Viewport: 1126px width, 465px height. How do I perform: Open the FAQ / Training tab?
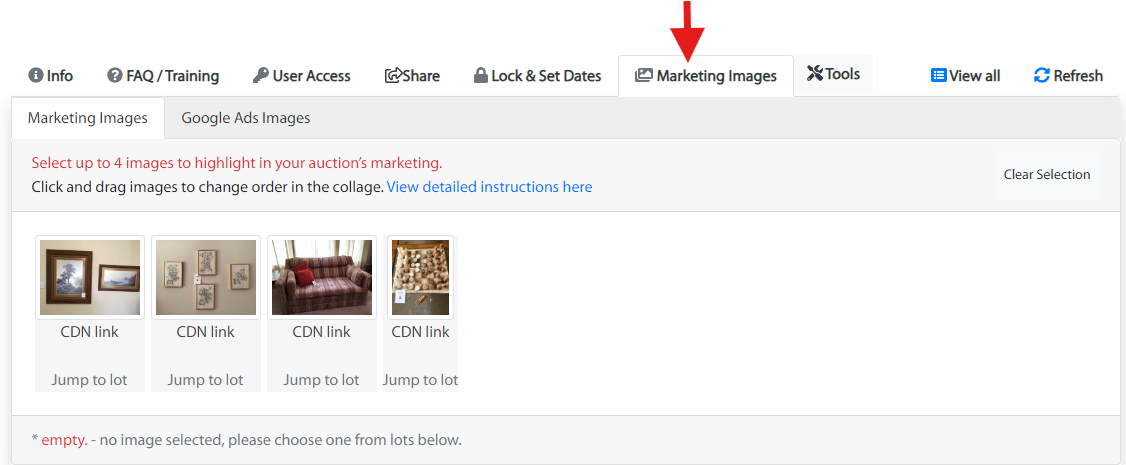[163, 75]
